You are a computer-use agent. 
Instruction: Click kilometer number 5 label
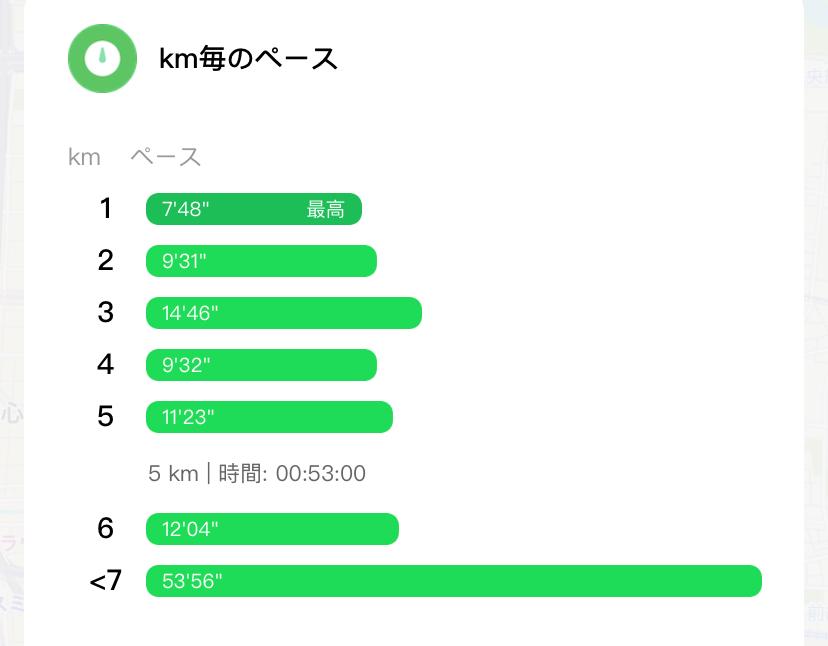[106, 417]
